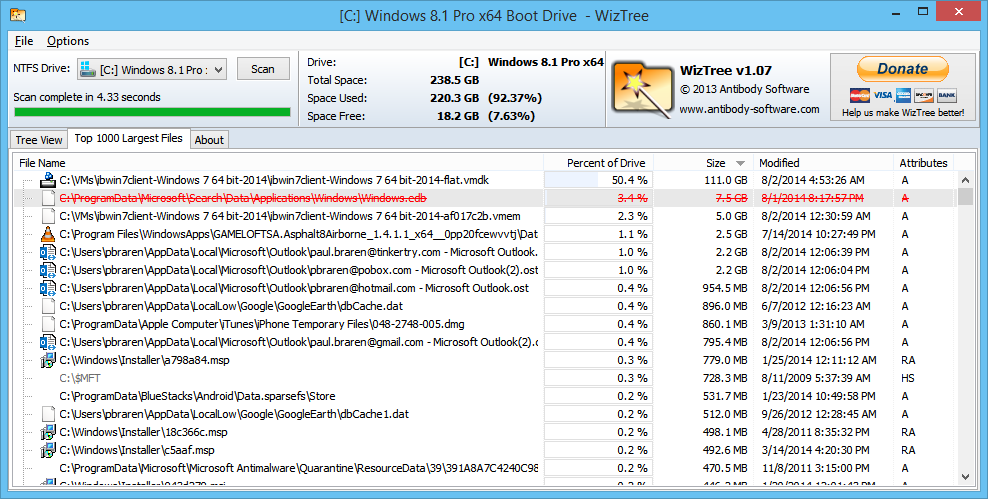988x499 pixels.
Task: Click Outlook icon of pbraren@pobox.com row
Action: point(48,270)
